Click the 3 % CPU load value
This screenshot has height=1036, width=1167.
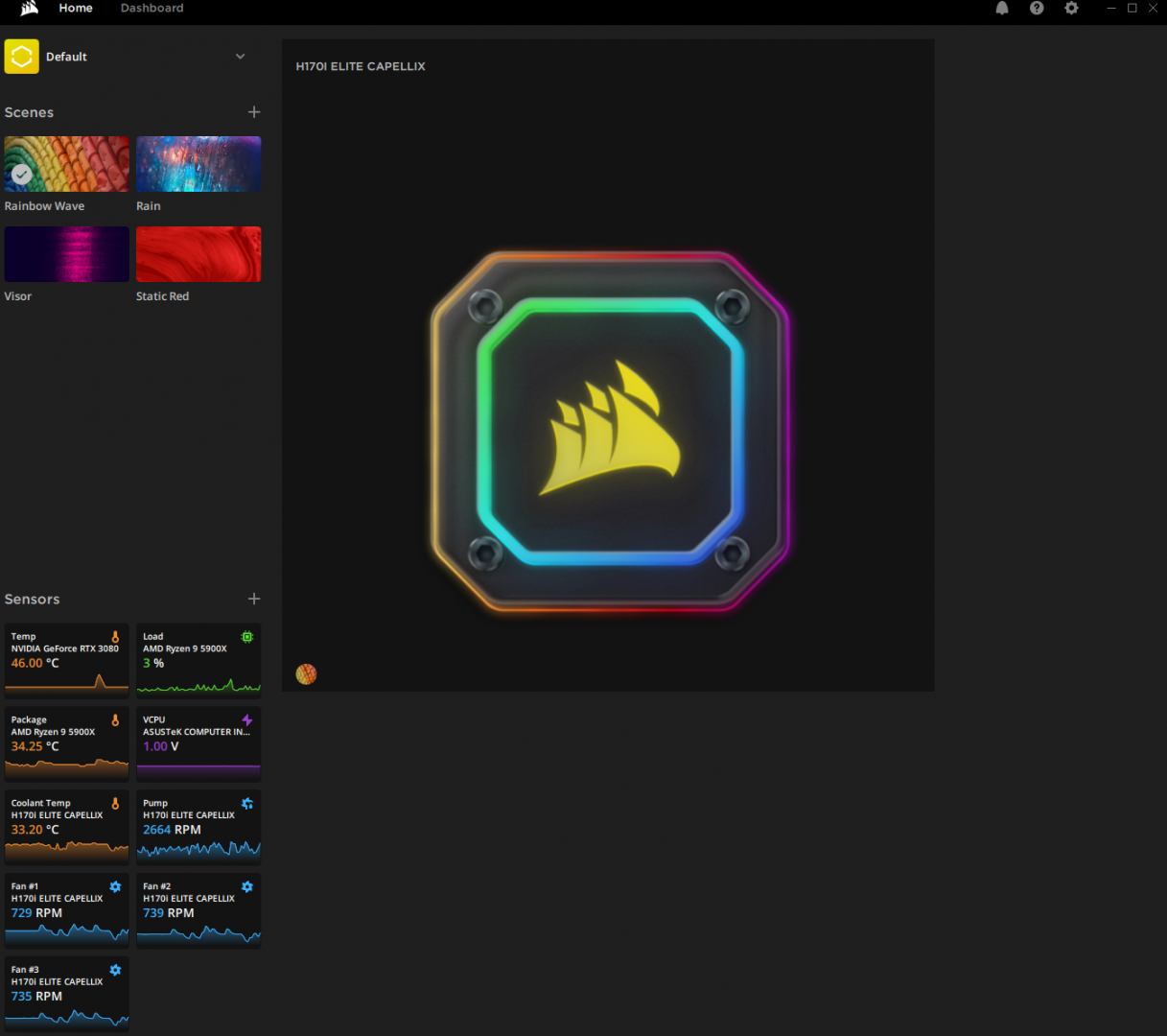(x=153, y=663)
